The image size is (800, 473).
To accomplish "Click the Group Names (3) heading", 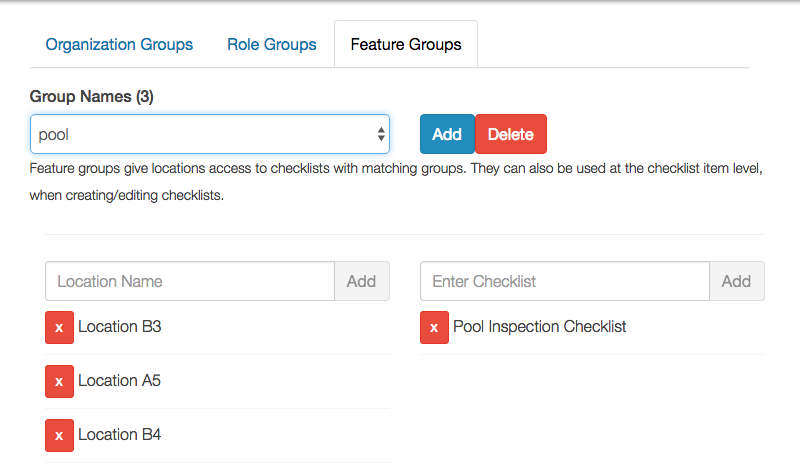I will click(x=98, y=97).
